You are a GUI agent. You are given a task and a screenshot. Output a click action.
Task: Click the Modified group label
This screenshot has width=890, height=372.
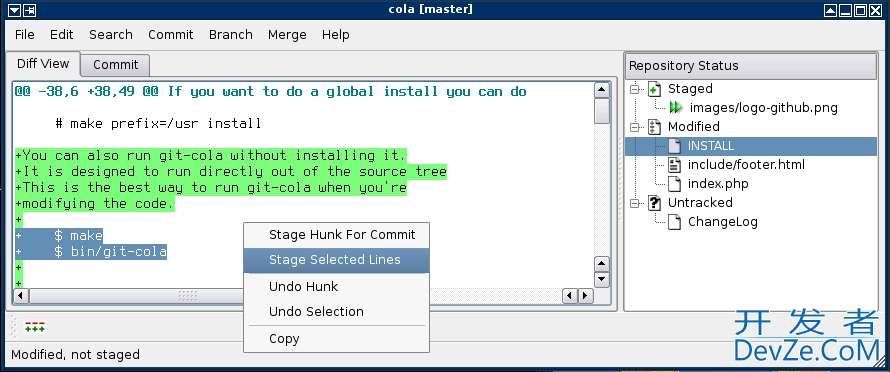coord(694,127)
